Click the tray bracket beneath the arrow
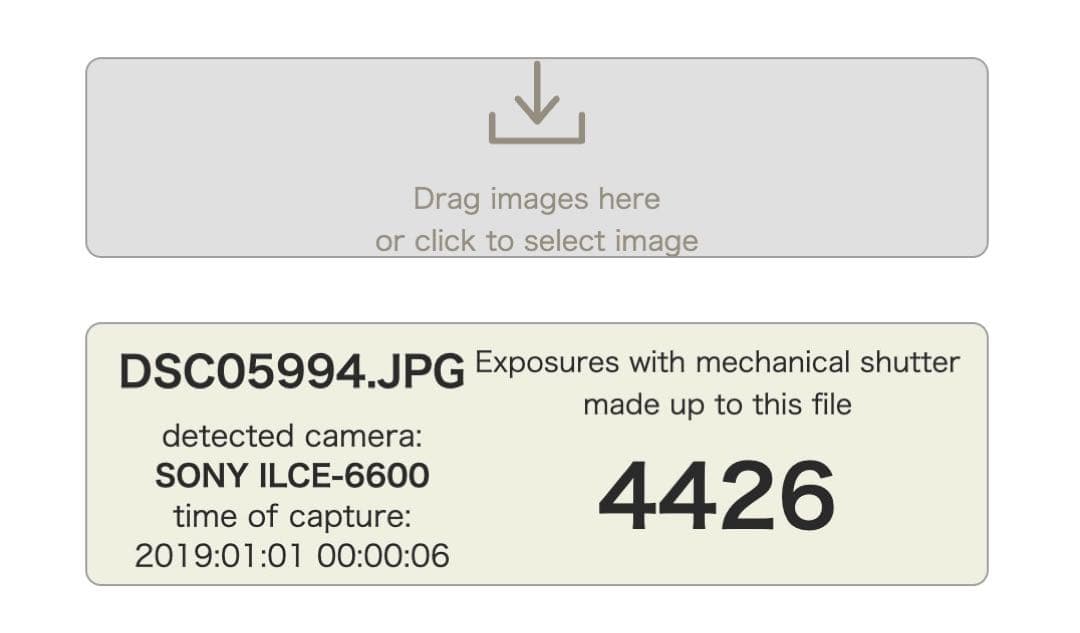 click(537, 138)
